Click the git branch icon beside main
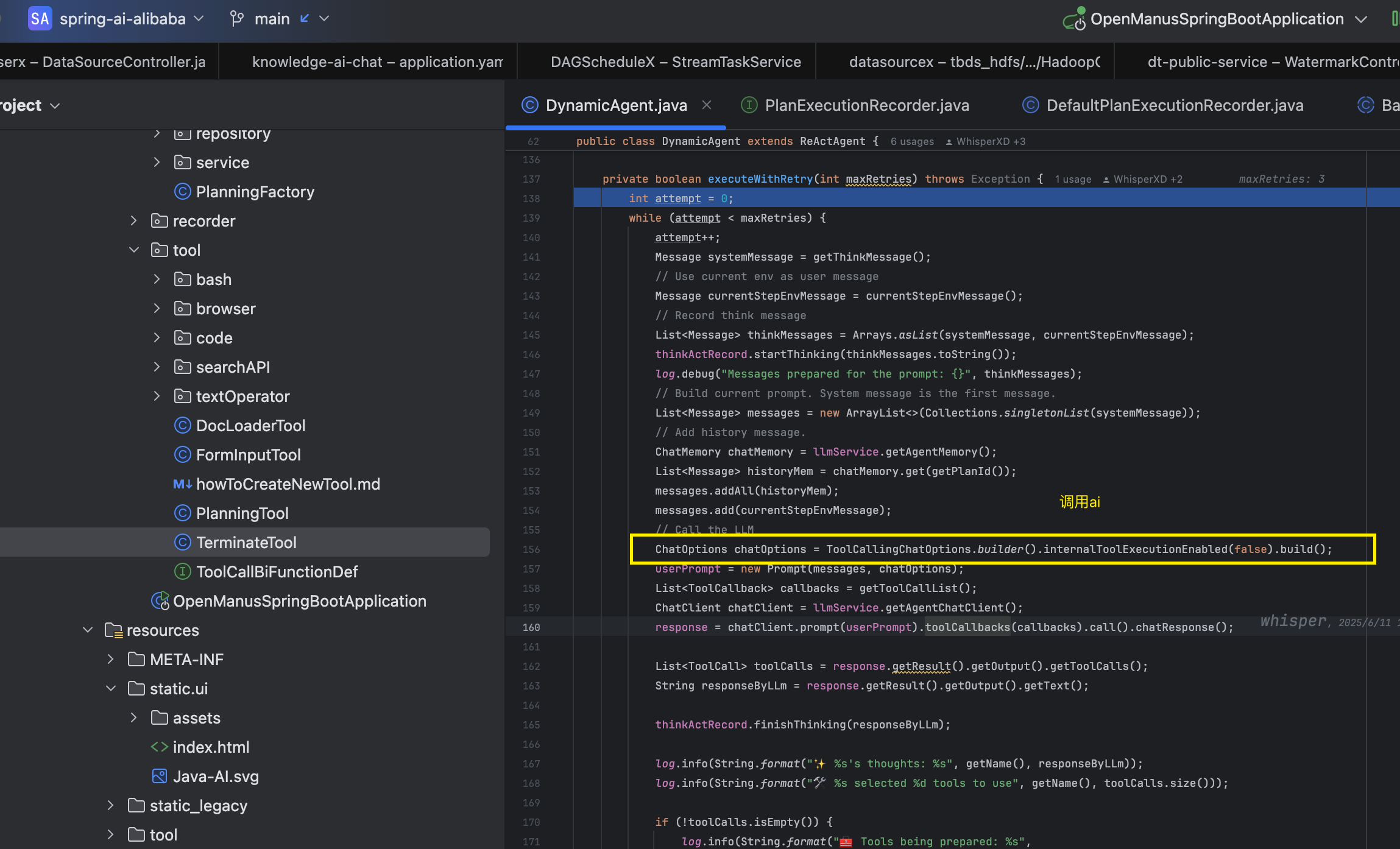This screenshot has height=849, width=1400. click(236, 19)
